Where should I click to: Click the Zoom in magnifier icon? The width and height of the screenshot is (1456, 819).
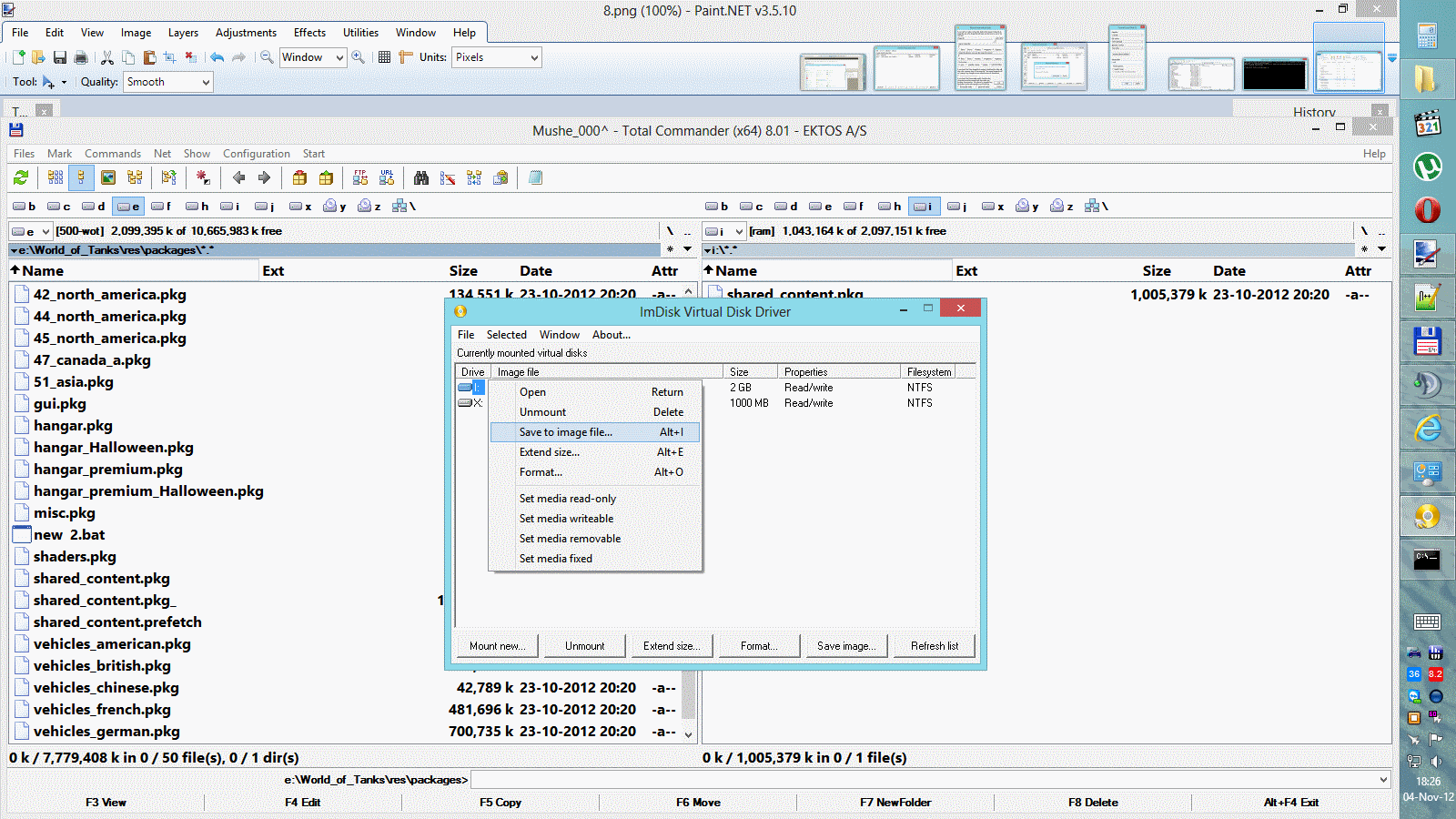[x=359, y=57]
